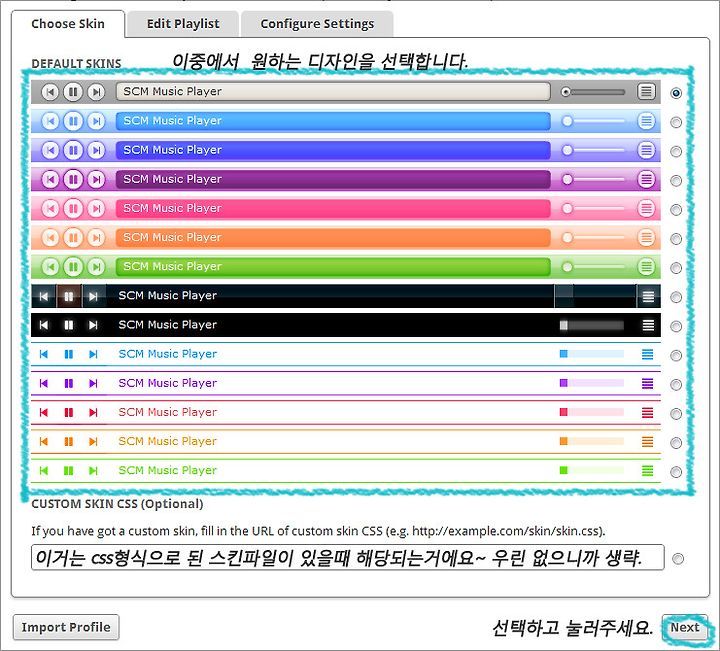The image size is (720, 651).
Task: Click pause icon on dark navy skin
Action: point(68,297)
